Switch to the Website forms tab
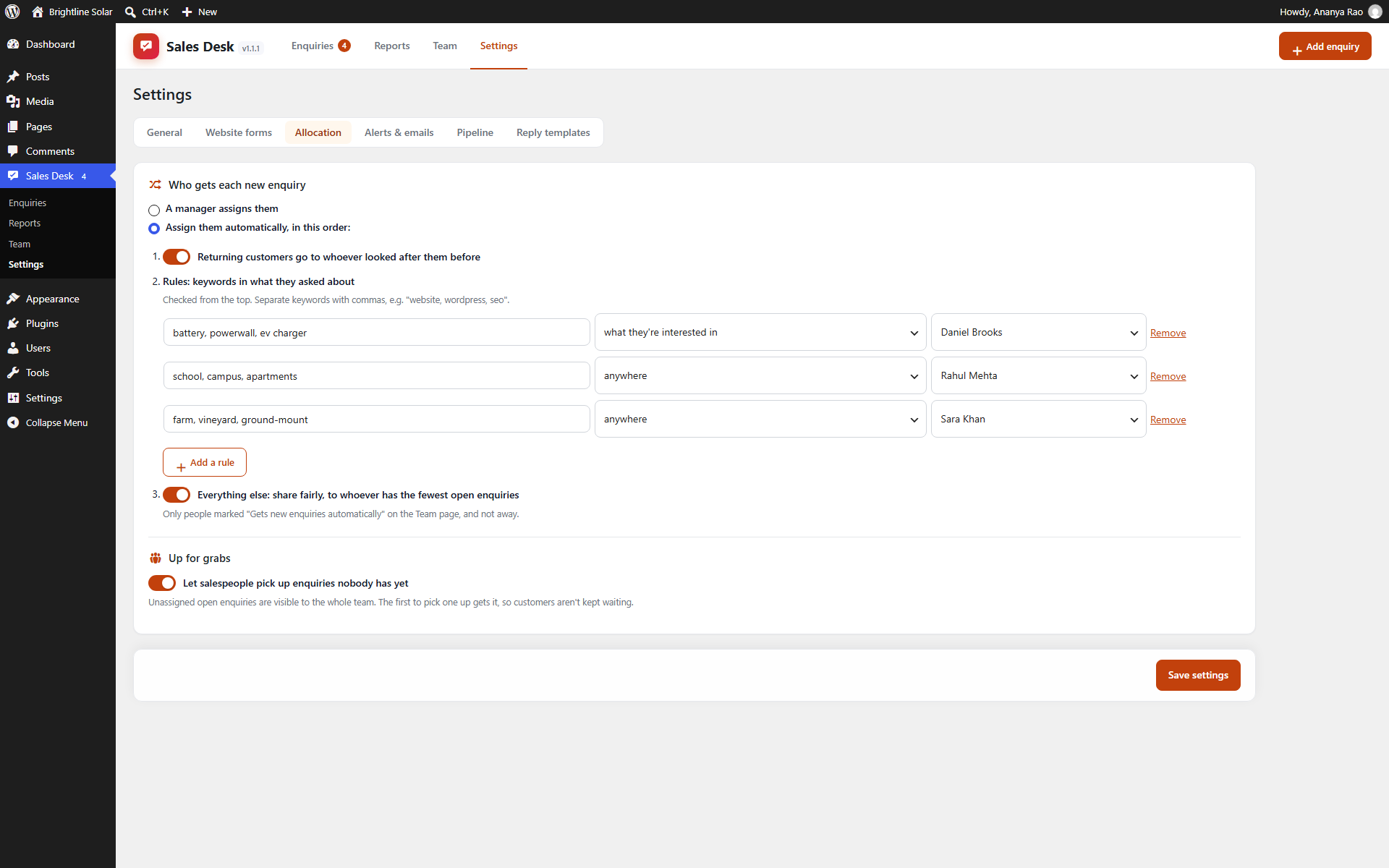Viewport: 1389px width, 868px height. pyautogui.click(x=239, y=132)
